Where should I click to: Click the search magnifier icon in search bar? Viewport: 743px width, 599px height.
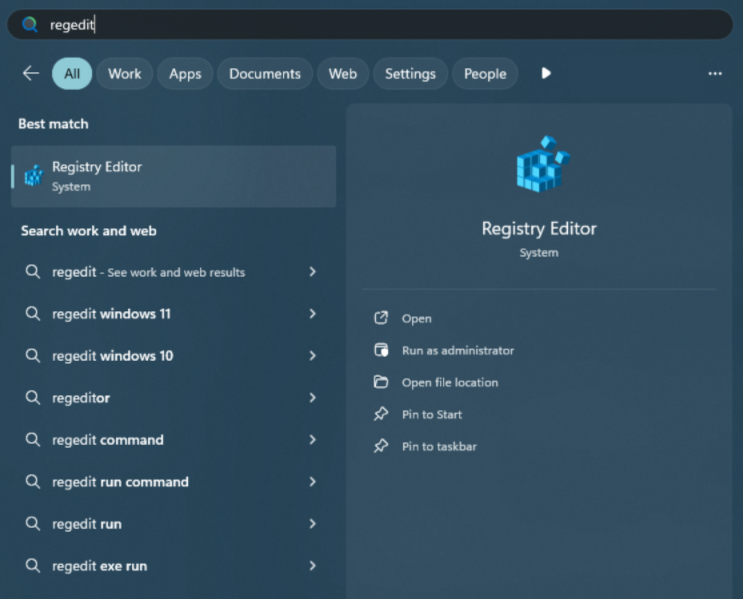[30, 25]
